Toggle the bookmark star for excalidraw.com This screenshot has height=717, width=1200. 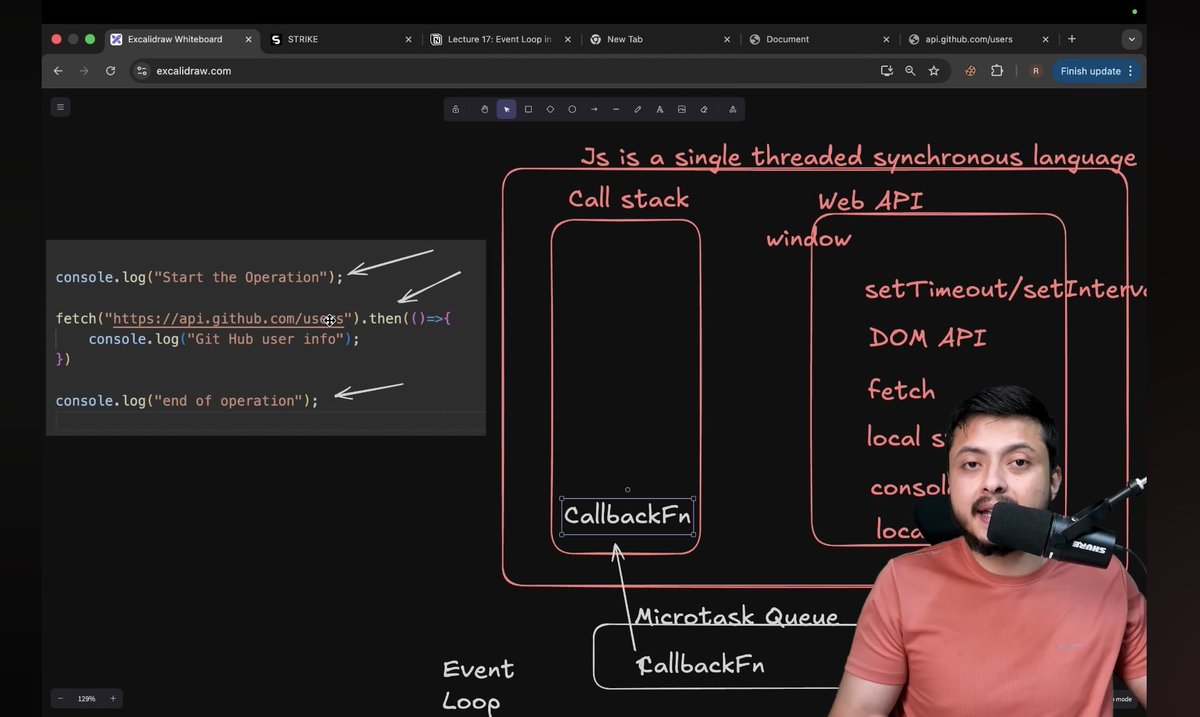point(933,71)
